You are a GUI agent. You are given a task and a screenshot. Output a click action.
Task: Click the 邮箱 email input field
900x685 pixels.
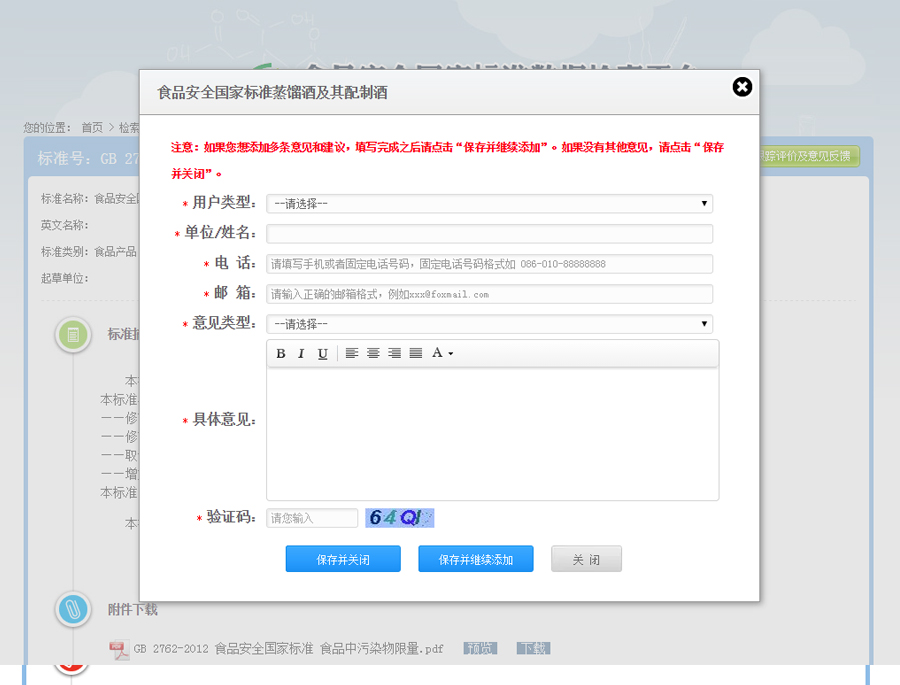(489, 294)
